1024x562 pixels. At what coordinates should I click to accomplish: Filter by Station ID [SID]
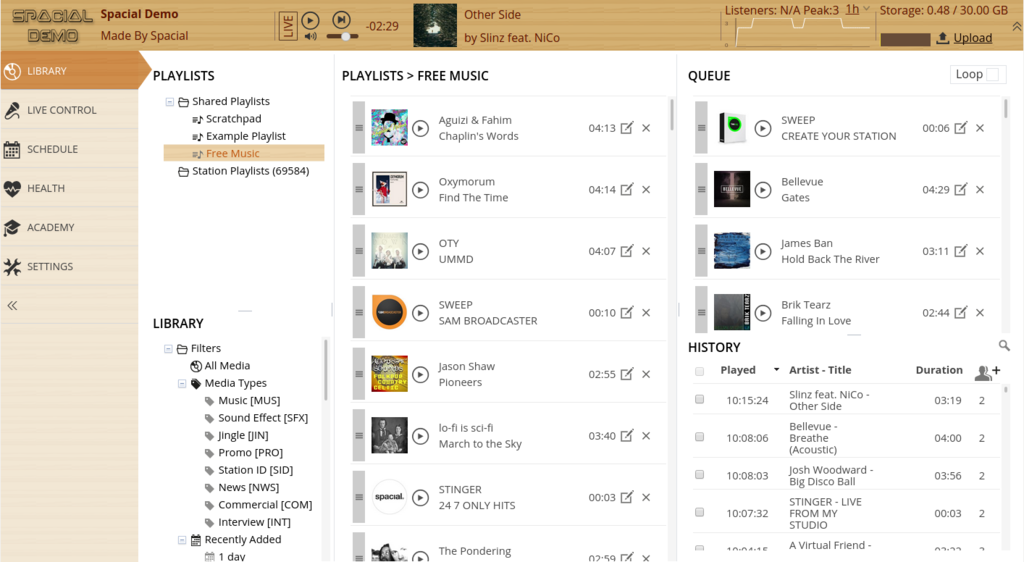pos(255,470)
